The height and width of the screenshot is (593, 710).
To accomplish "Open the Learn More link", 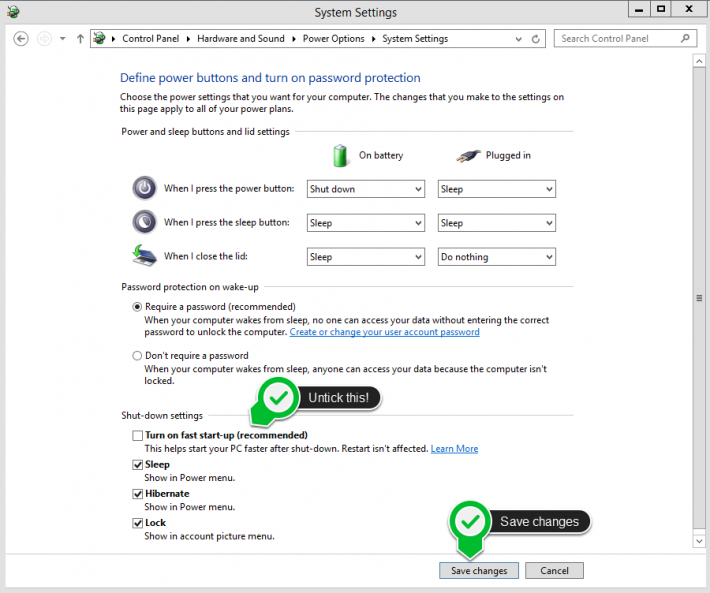I will pos(454,449).
